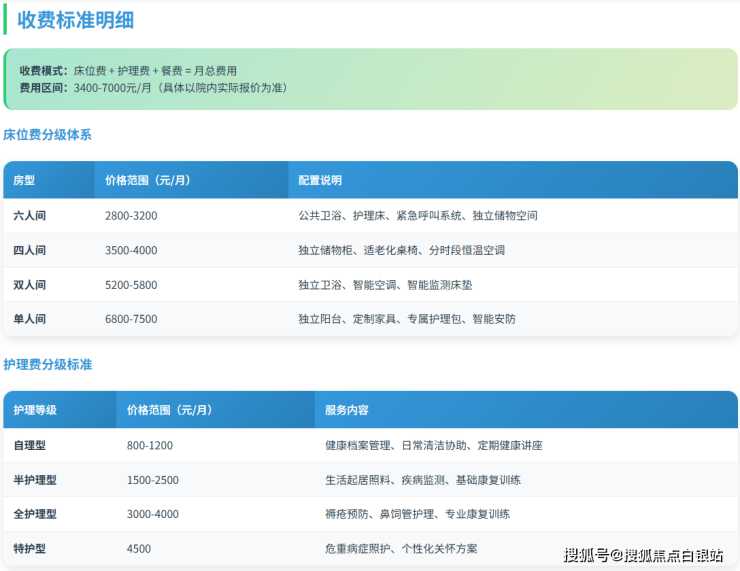
Task: Click the 6800-7500 price cell
Action: [131, 319]
